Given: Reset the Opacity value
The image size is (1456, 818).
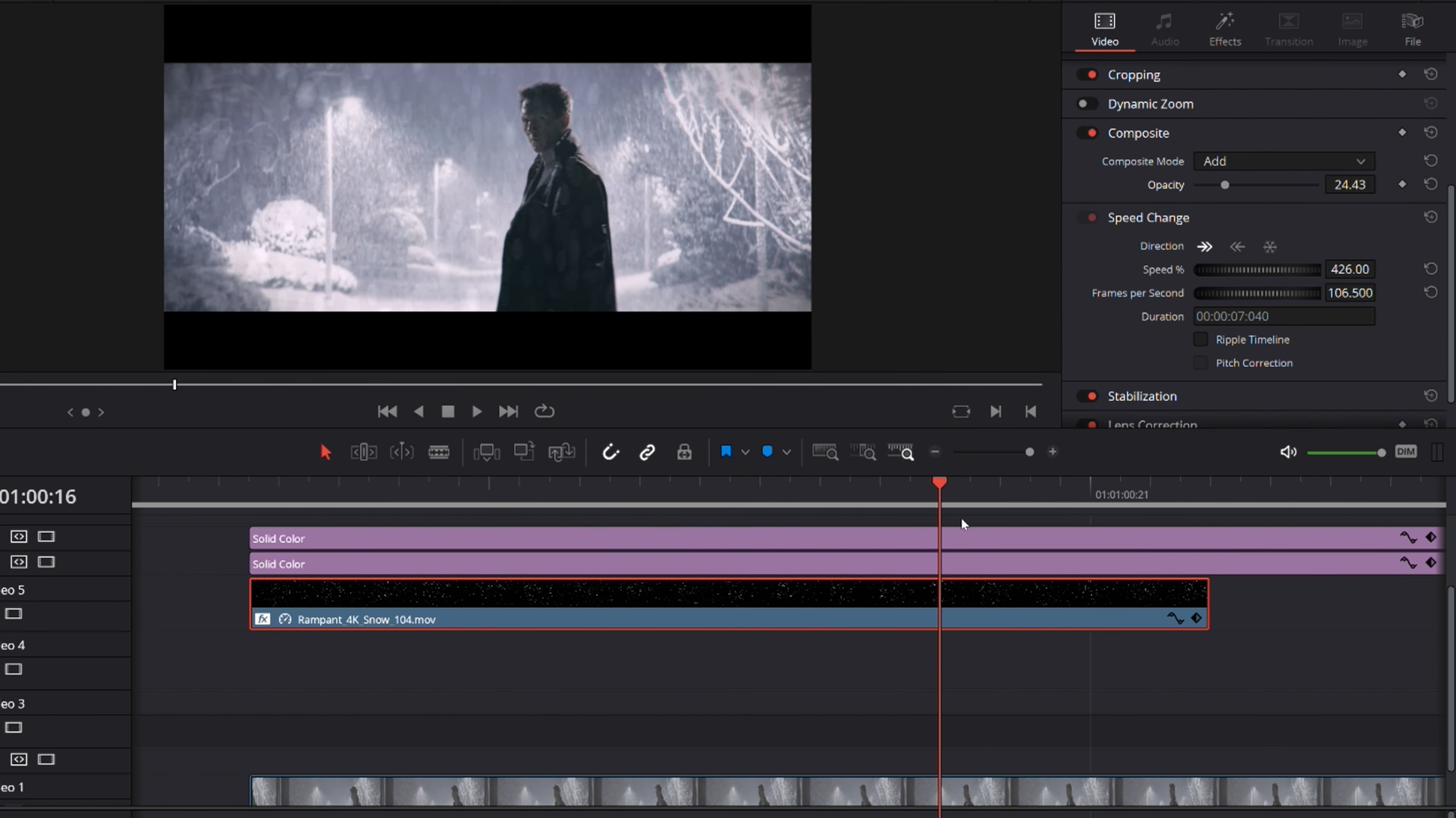Looking at the screenshot, I should (x=1430, y=184).
